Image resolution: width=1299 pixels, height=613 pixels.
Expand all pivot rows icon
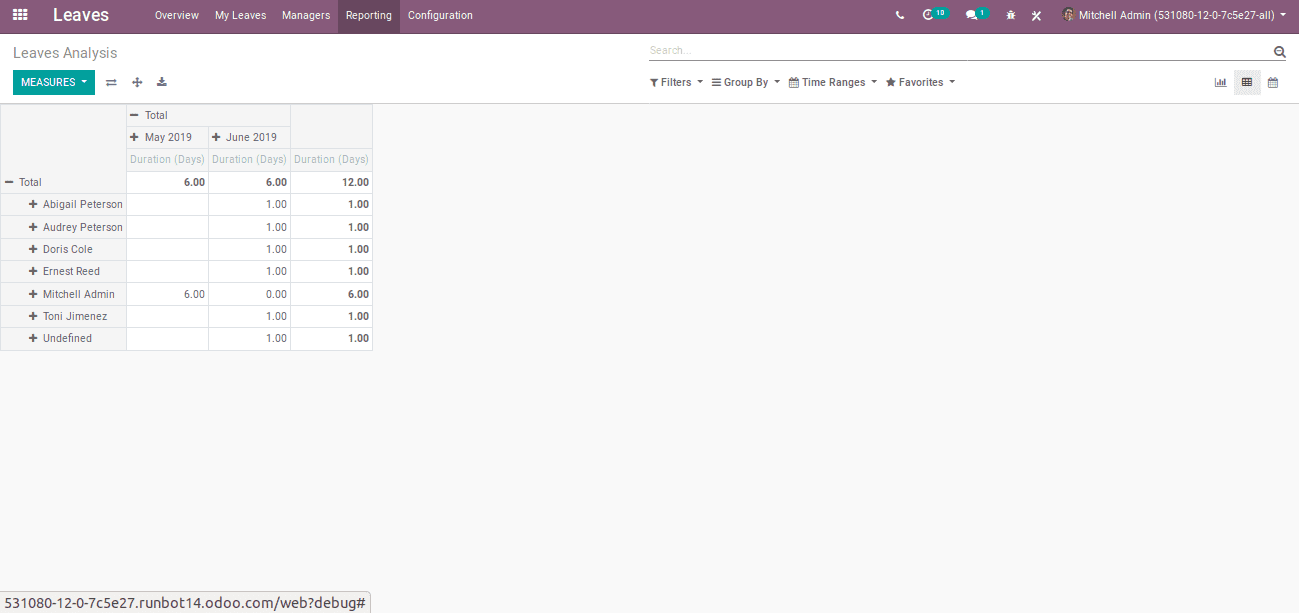point(137,82)
